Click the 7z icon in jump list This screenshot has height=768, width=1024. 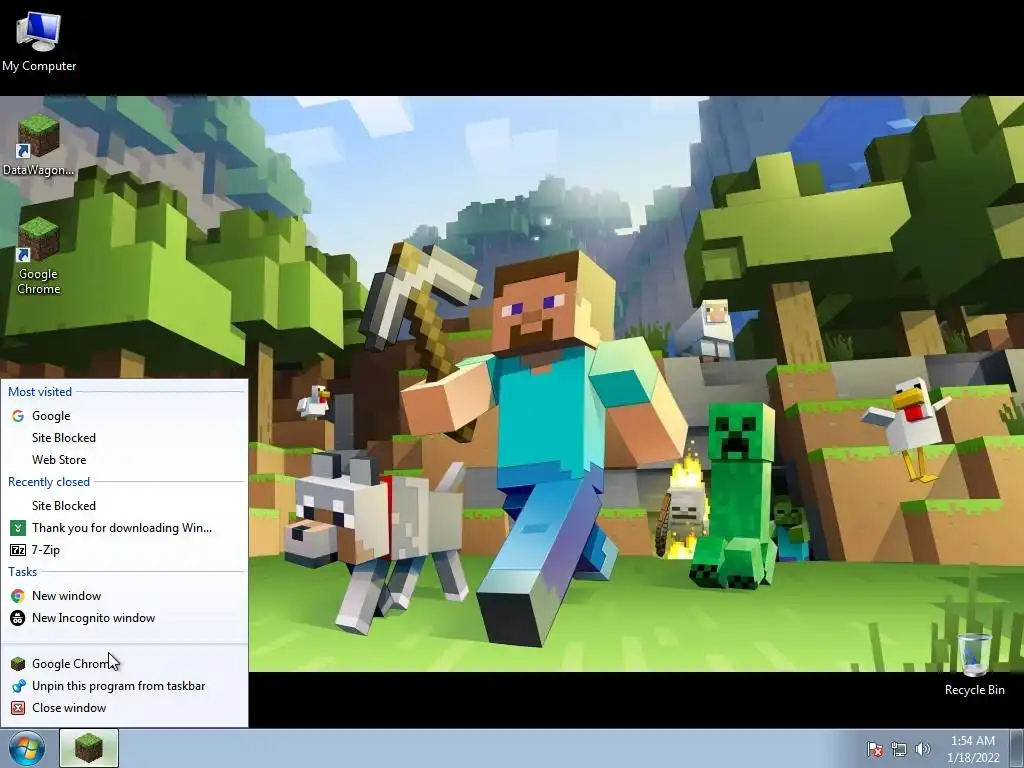coord(18,550)
